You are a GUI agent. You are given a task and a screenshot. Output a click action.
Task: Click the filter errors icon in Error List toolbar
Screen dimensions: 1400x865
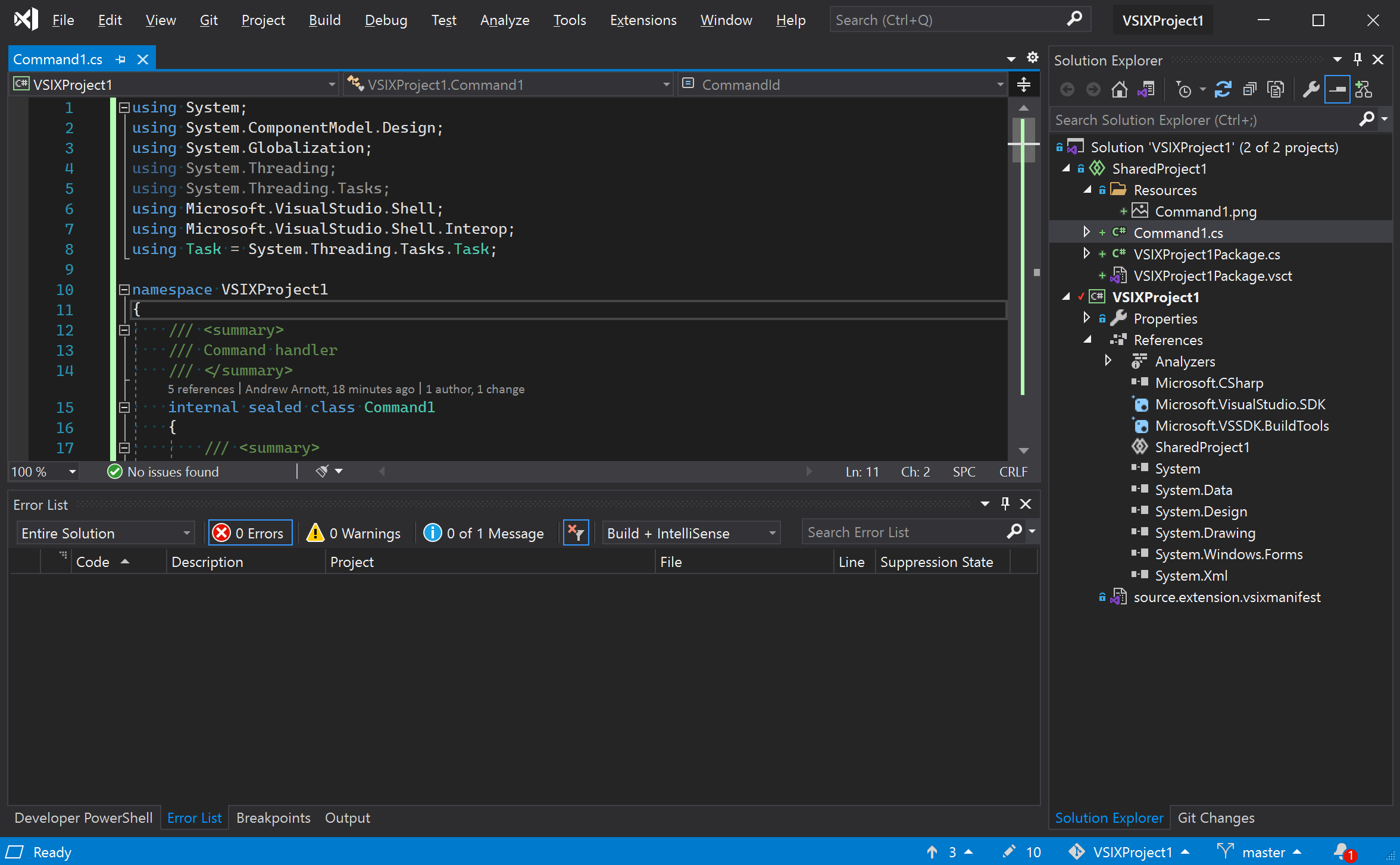pyautogui.click(x=575, y=531)
